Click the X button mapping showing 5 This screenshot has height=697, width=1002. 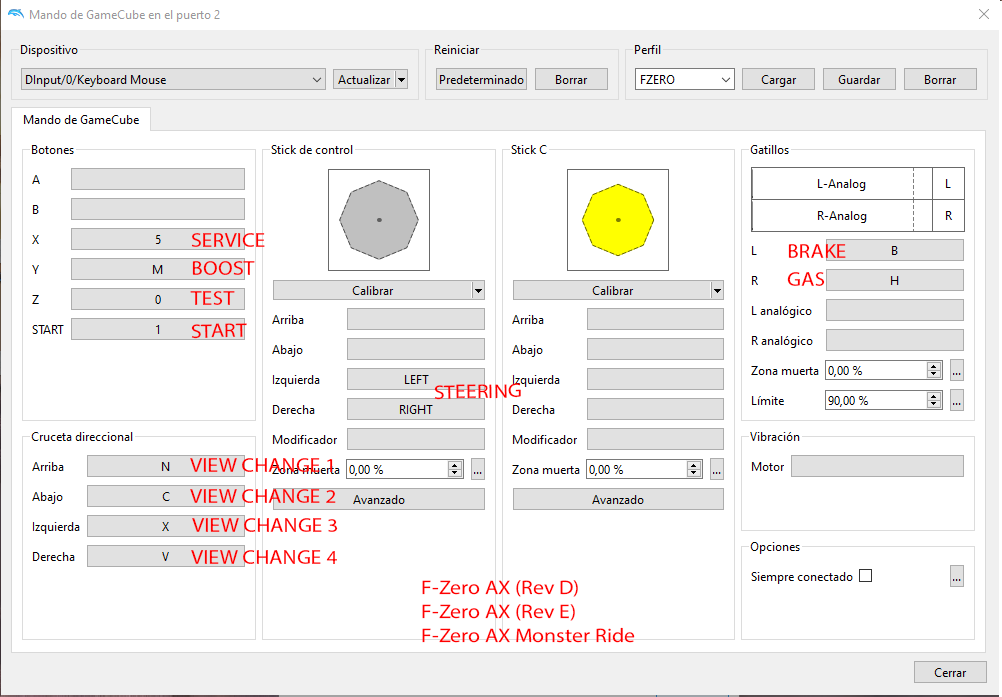coord(158,239)
